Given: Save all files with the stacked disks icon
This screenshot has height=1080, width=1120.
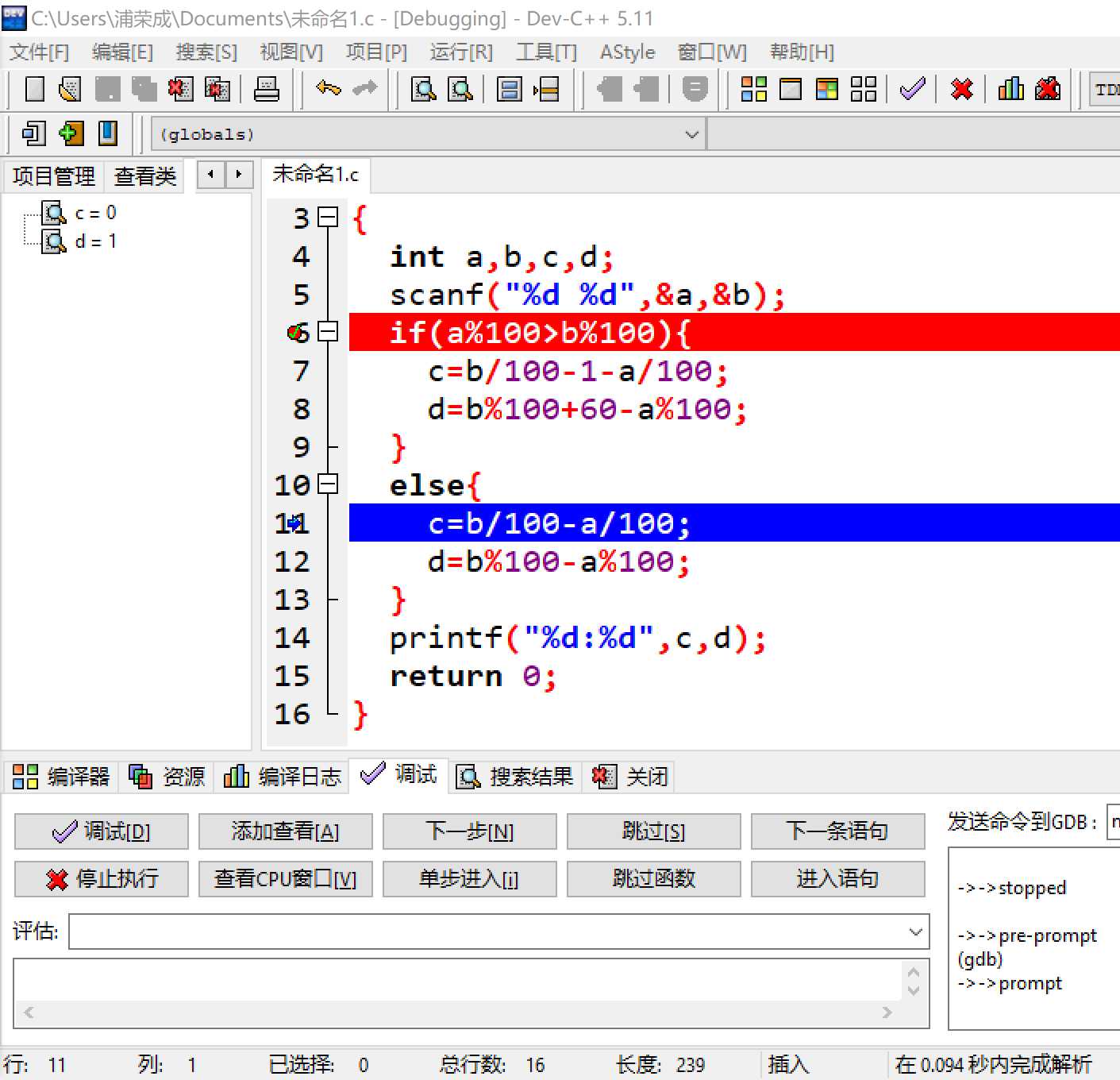Looking at the screenshot, I should coord(144,89).
